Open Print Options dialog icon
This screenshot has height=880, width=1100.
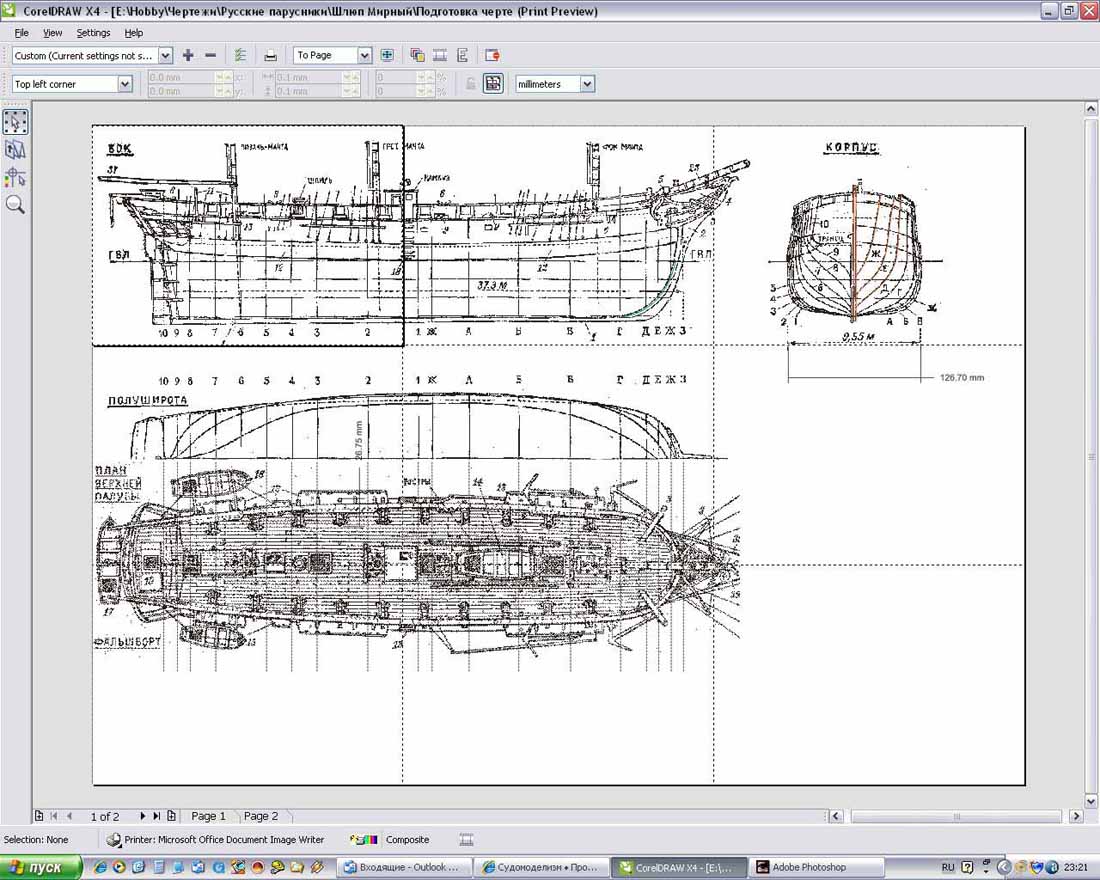tap(240, 56)
